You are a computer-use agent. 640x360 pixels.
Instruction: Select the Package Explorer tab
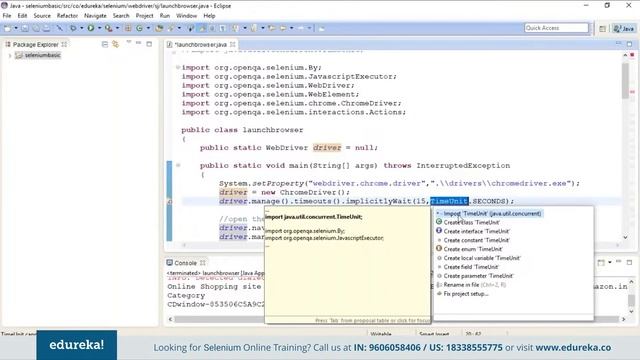(35, 44)
